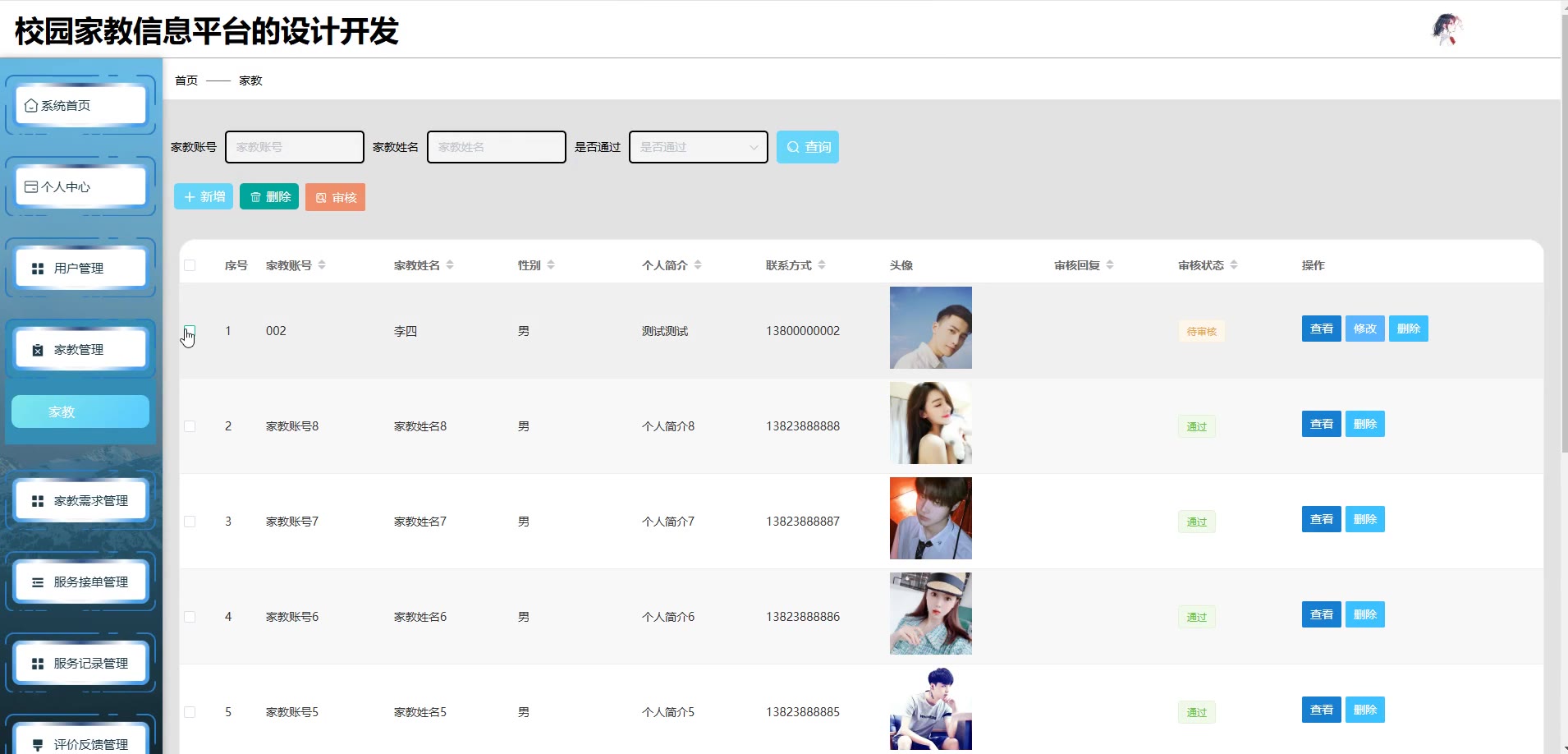Viewport: 1568px width, 754px height.
Task: Click 查看 for 家教账号7
Action: pos(1322,519)
